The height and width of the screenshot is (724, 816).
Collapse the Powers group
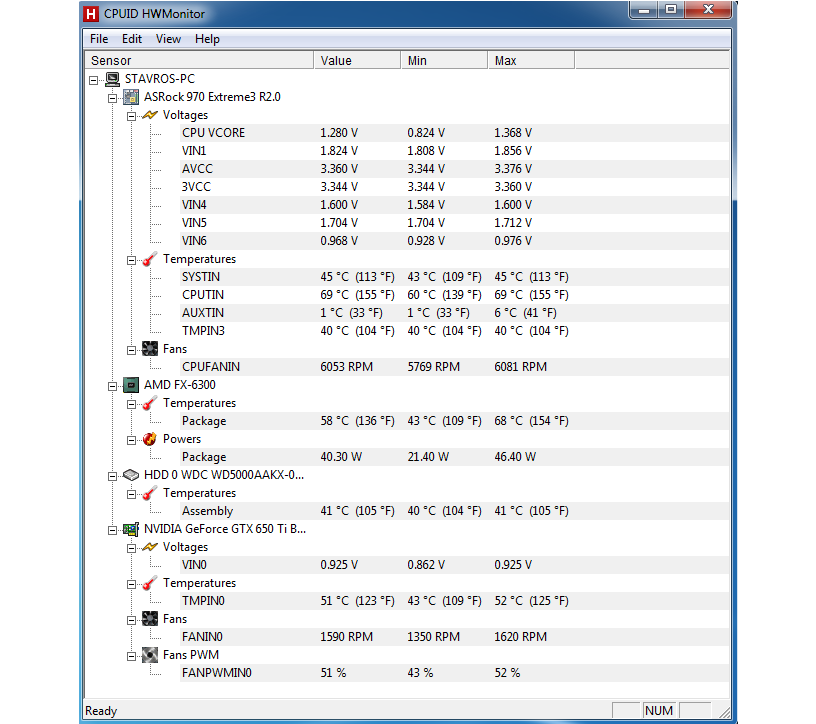pos(132,440)
